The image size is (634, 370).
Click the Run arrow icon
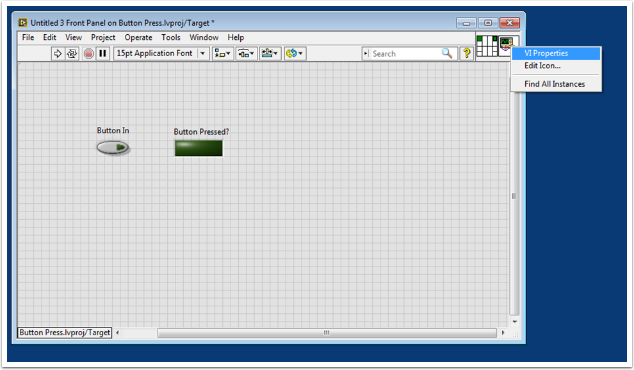click(57, 53)
